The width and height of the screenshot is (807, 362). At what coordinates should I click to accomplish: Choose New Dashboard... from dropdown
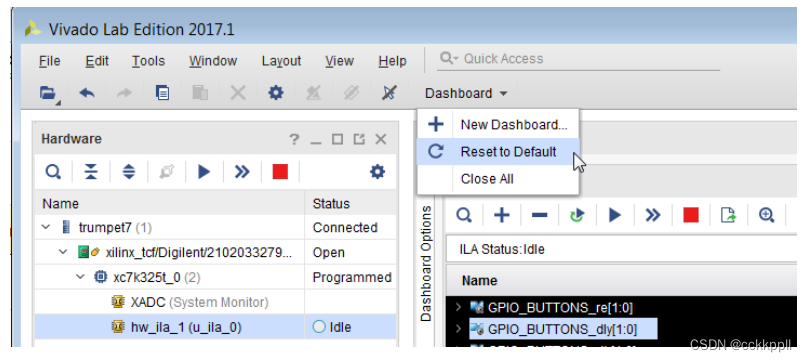click(x=498, y=125)
